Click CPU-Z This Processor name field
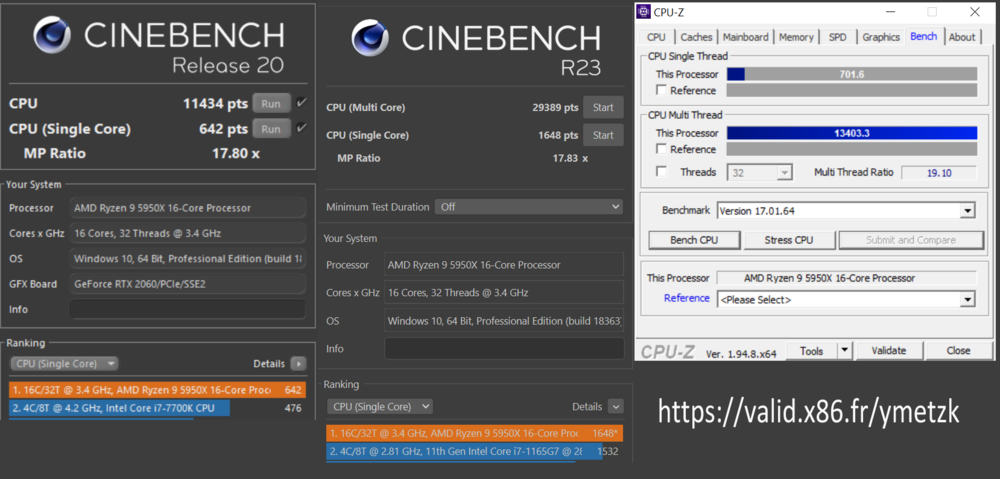This screenshot has width=1000, height=479. pyautogui.click(x=846, y=278)
